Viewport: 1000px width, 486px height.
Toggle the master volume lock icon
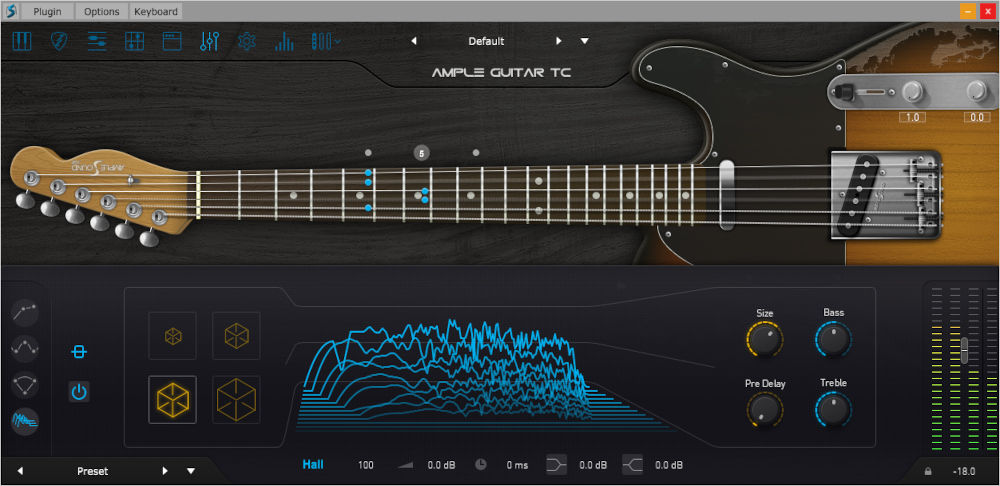[x=928, y=471]
